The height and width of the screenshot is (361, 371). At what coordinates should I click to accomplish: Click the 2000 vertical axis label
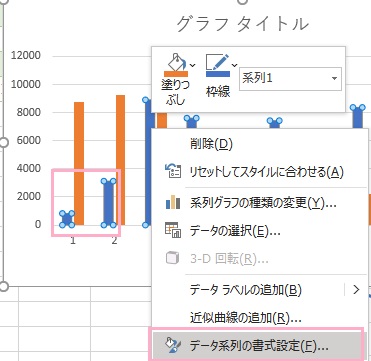29,196
